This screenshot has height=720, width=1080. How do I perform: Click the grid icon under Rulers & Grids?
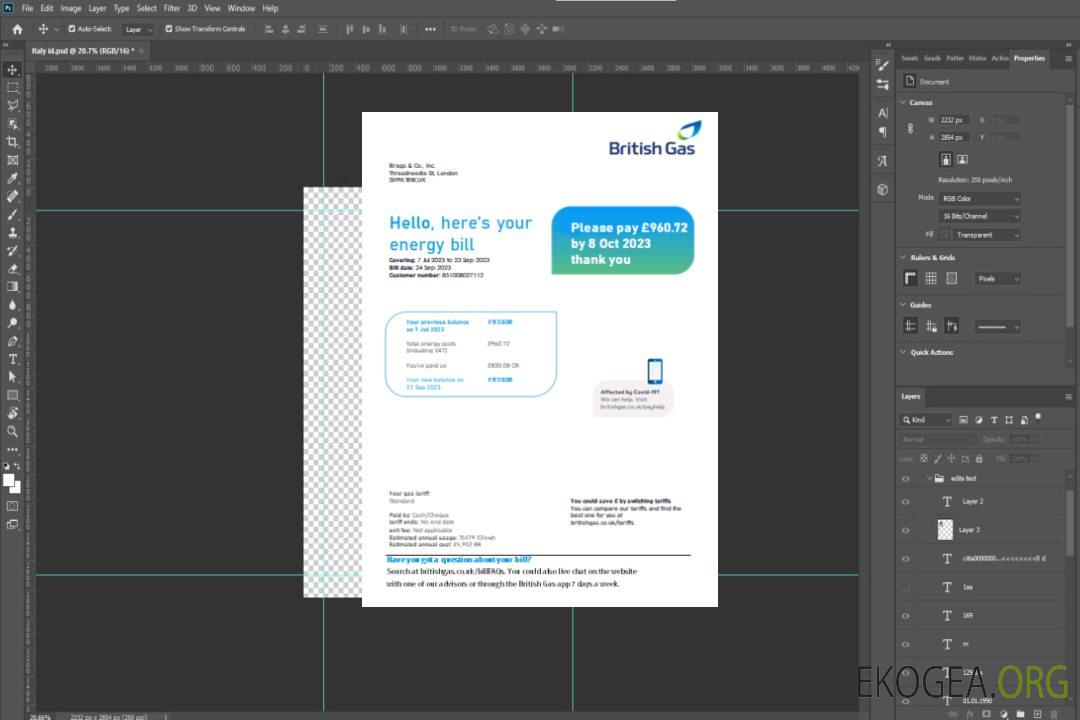click(x=931, y=278)
